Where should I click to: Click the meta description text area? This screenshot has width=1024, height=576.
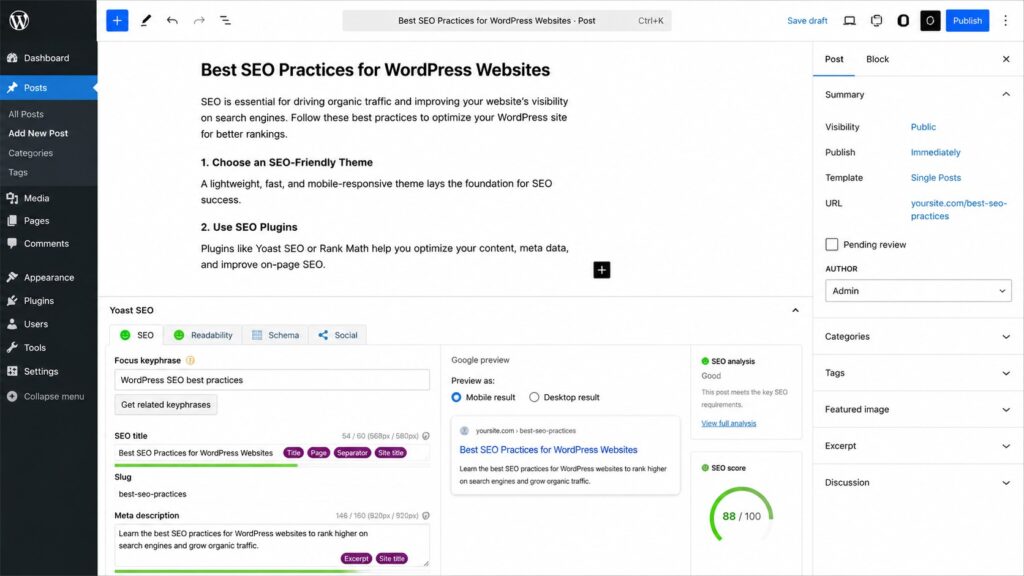(272, 545)
